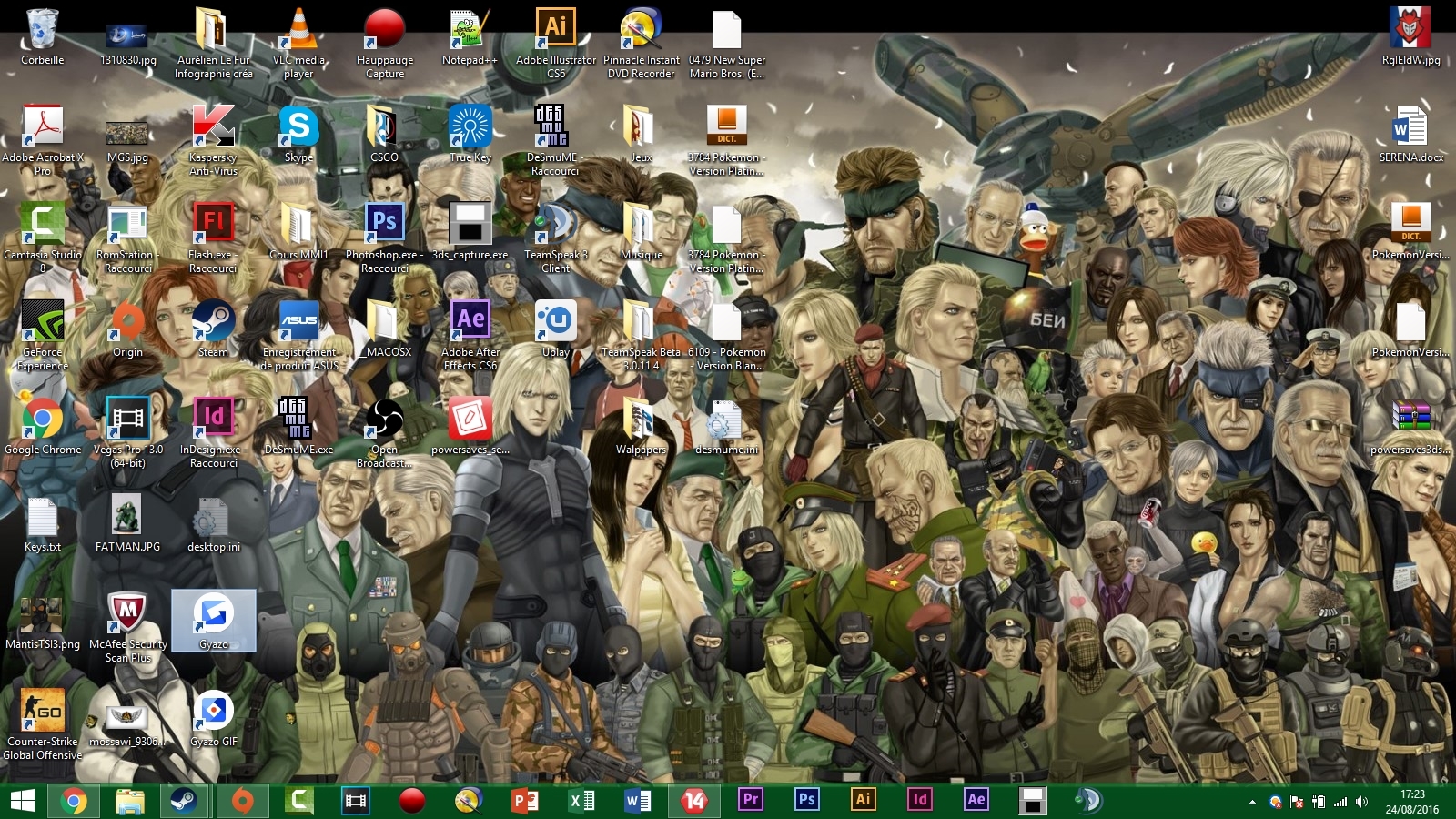Select the CSGO folder shortcut on the desktop
1456x819 pixels.
click(x=385, y=134)
